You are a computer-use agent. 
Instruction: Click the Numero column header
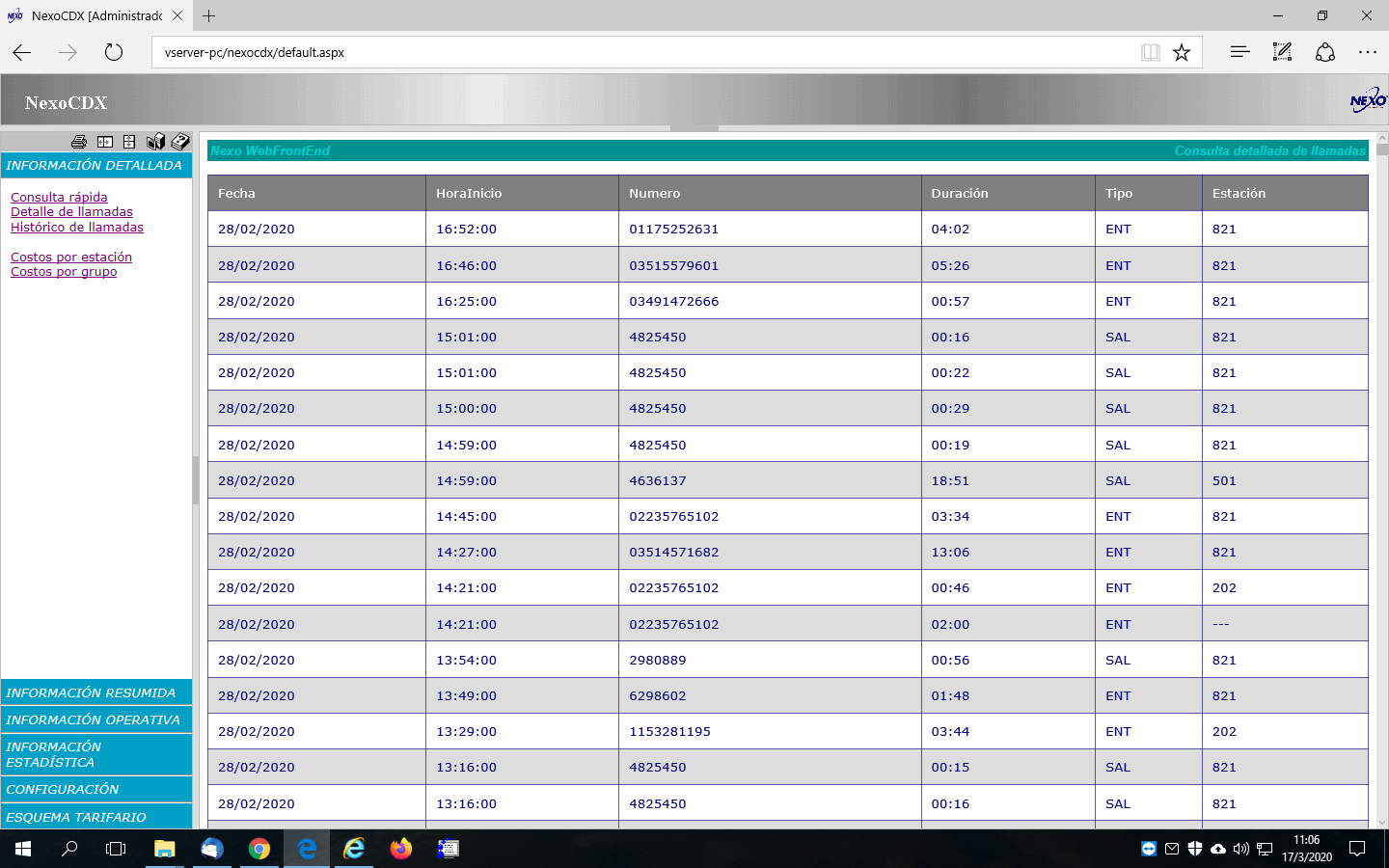pos(770,193)
